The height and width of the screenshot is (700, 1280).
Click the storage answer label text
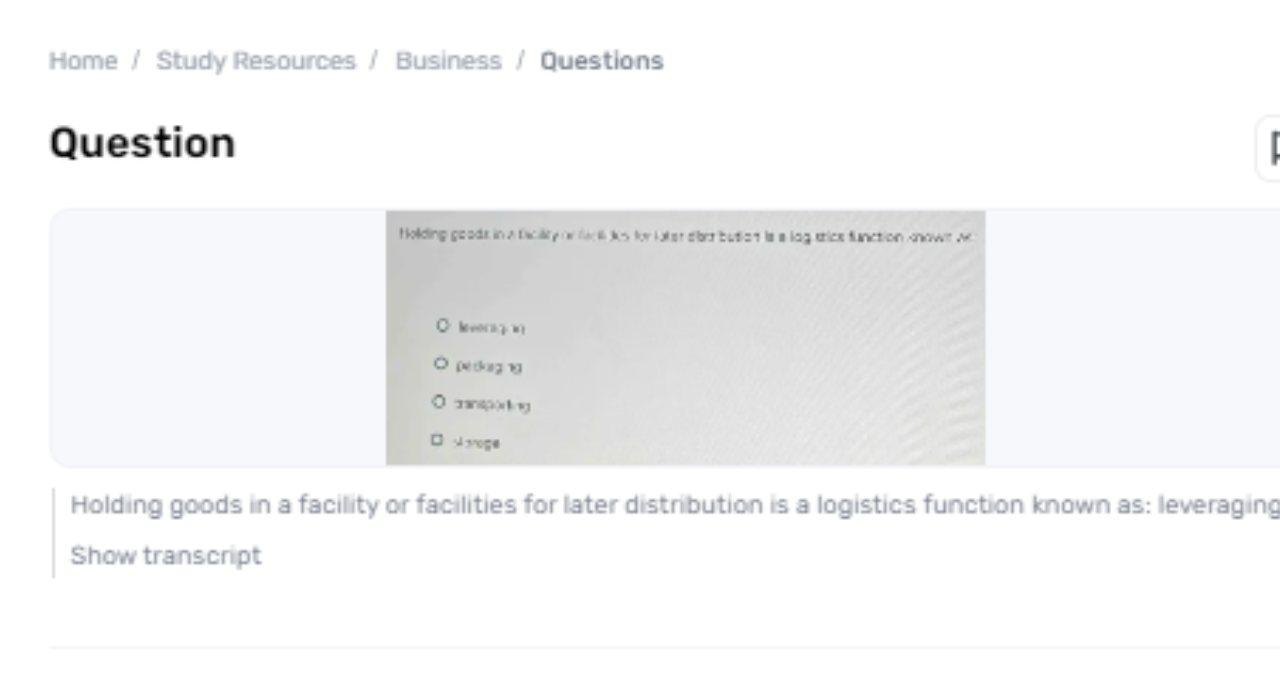click(477, 442)
